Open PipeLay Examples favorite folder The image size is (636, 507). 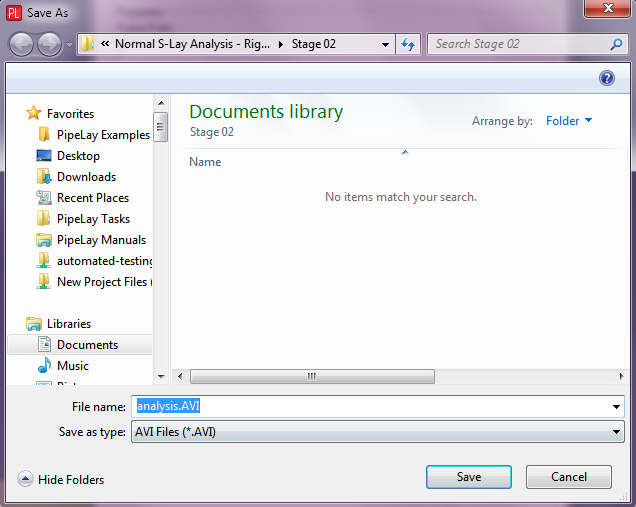coord(103,135)
